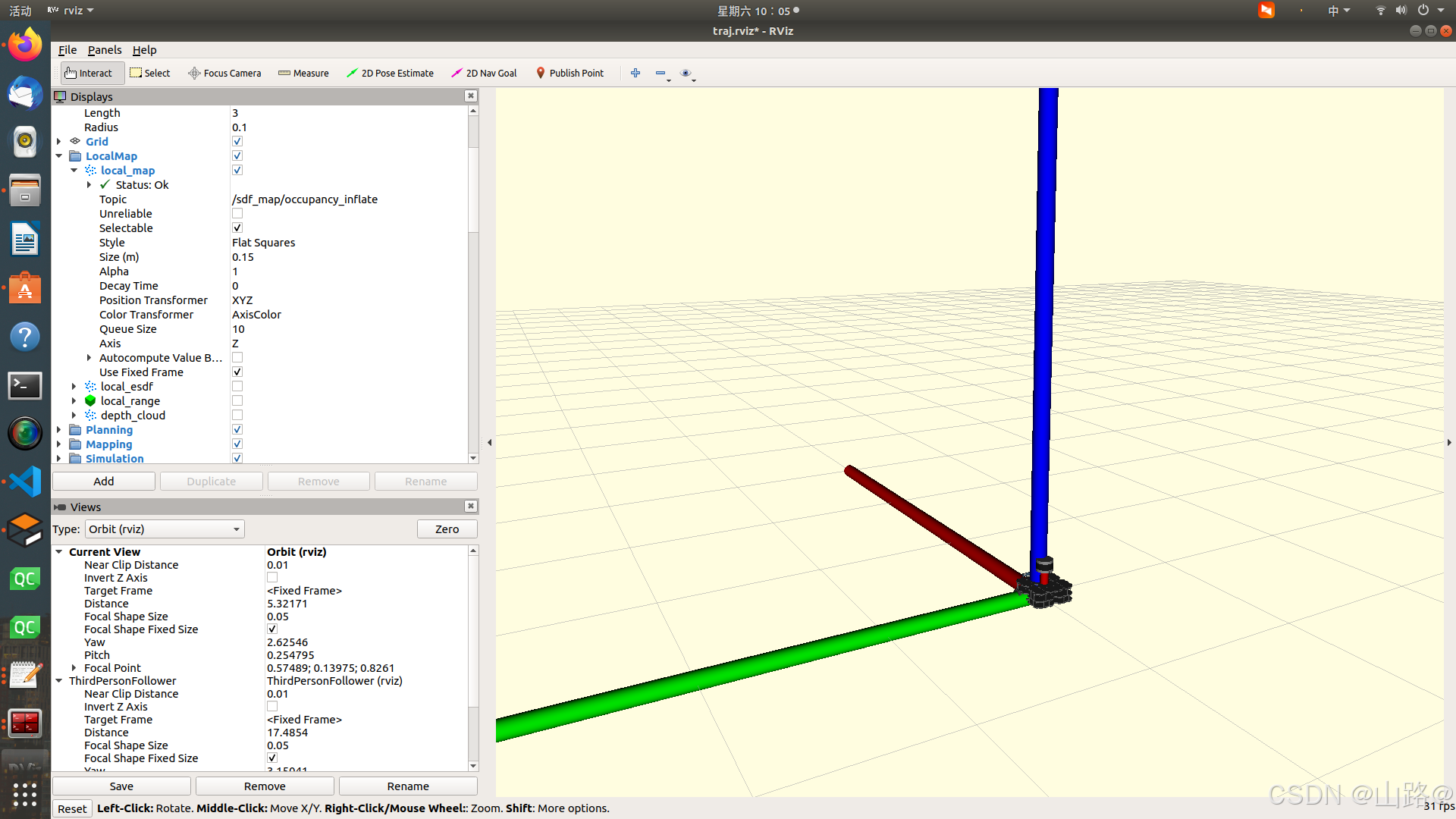Toggle the Unreliable checkbox
The height and width of the screenshot is (819, 1456).
(237, 213)
